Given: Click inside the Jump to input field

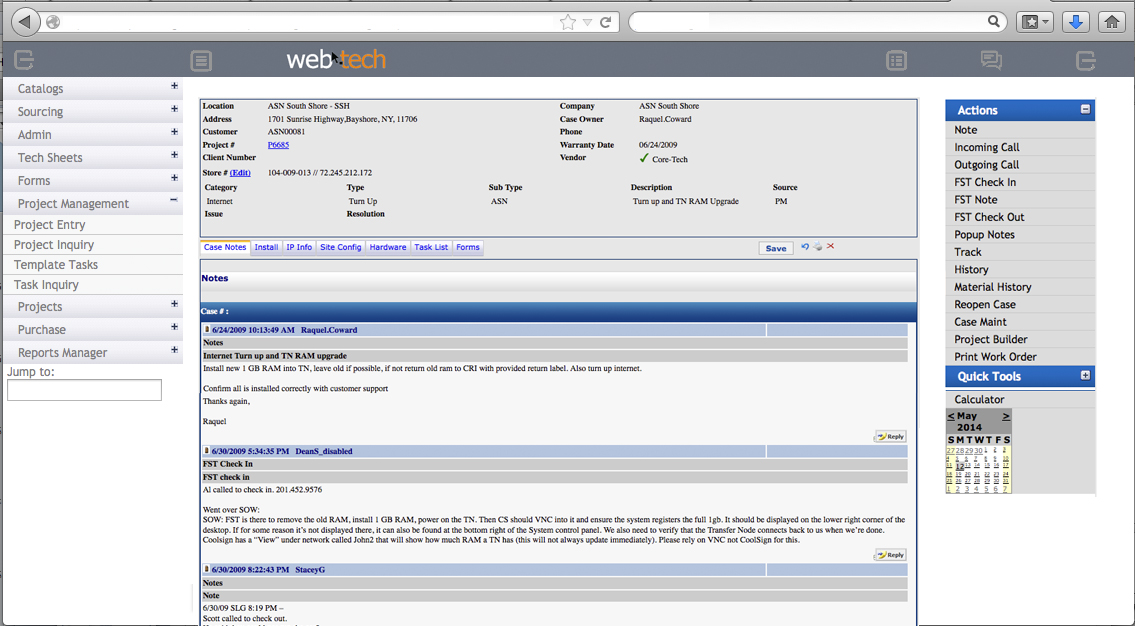Looking at the screenshot, I should coord(84,390).
